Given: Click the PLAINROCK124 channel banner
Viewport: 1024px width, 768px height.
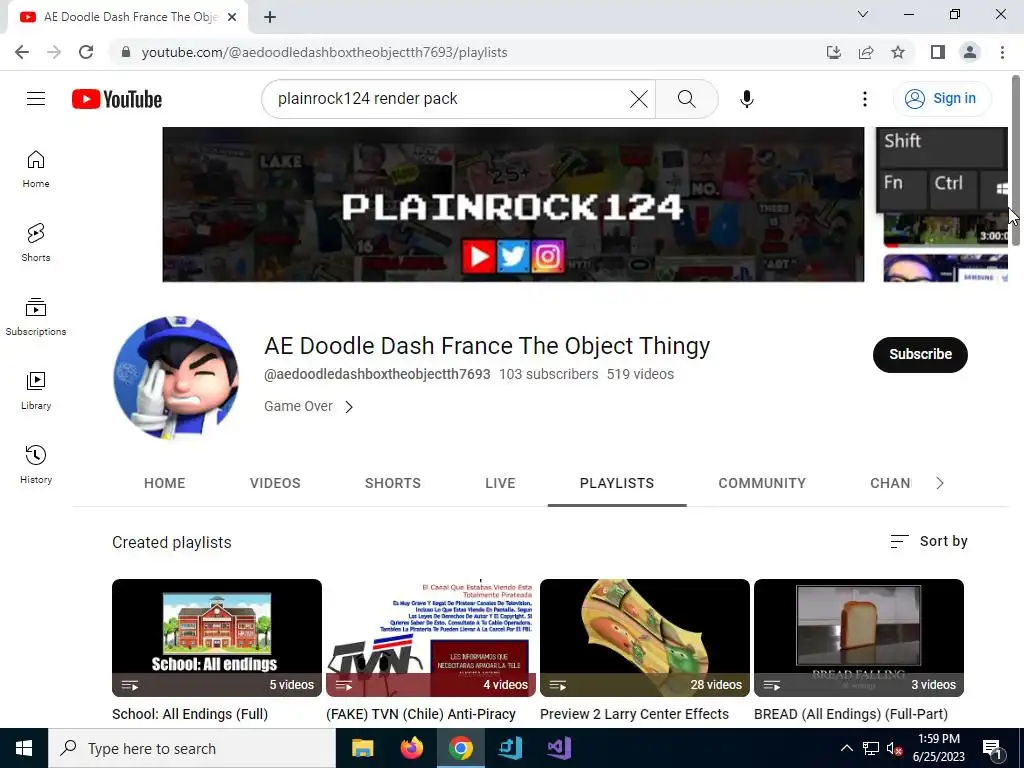Looking at the screenshot, I should click(513, 204).
